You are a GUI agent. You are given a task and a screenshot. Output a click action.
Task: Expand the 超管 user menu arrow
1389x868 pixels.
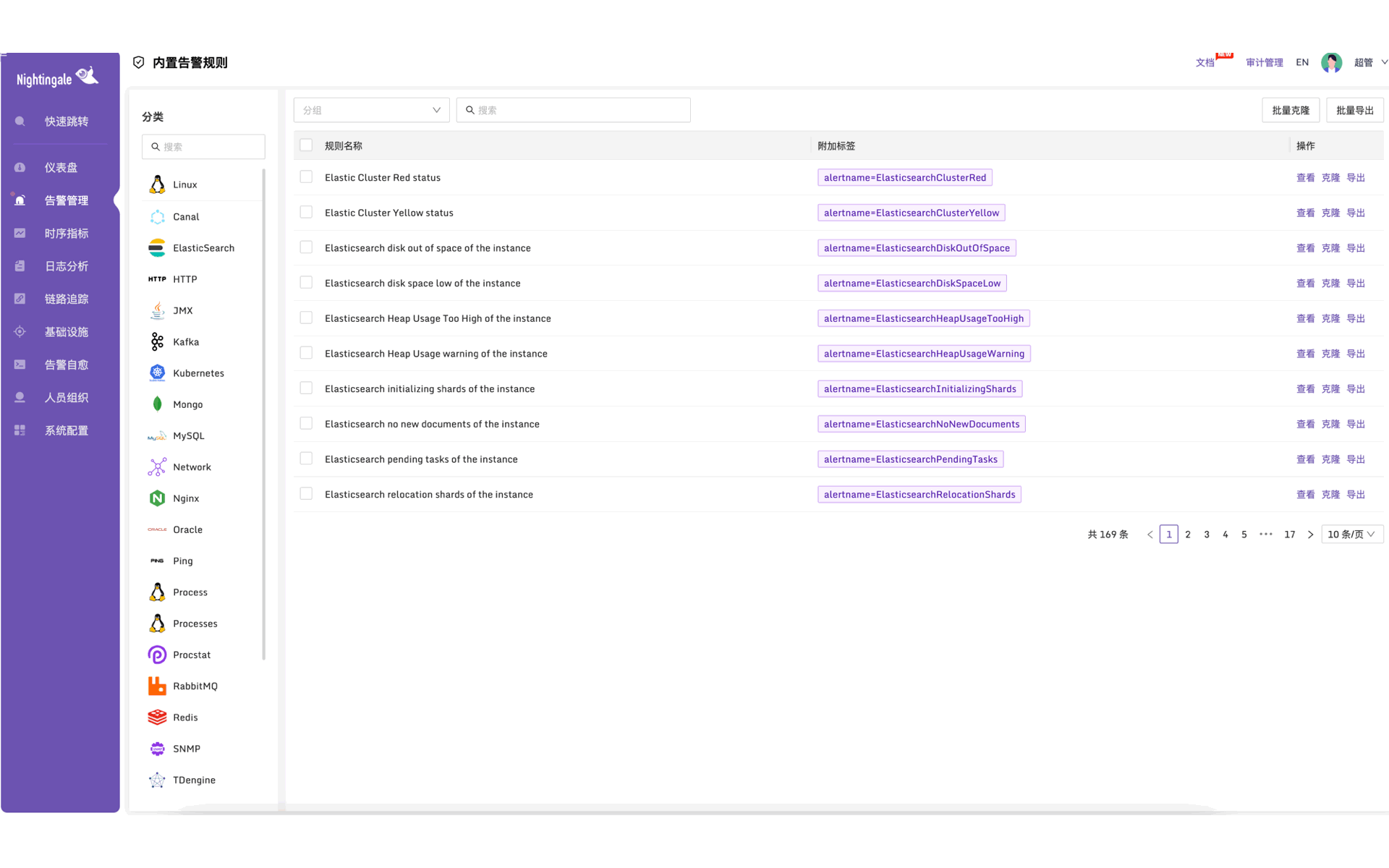click(1384, 62)
